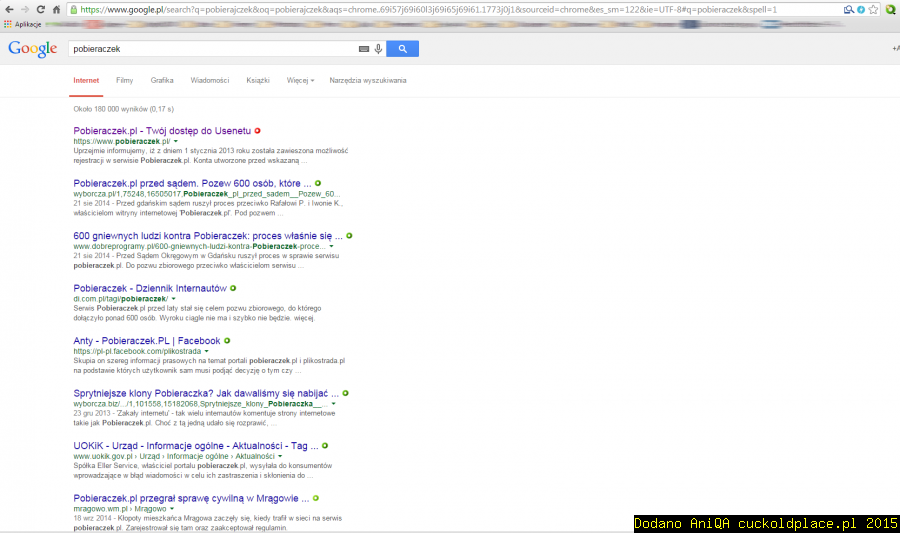This screenshot has height=533, width=900.
Task: Go to browser home page icon
Action: (55, 9)
